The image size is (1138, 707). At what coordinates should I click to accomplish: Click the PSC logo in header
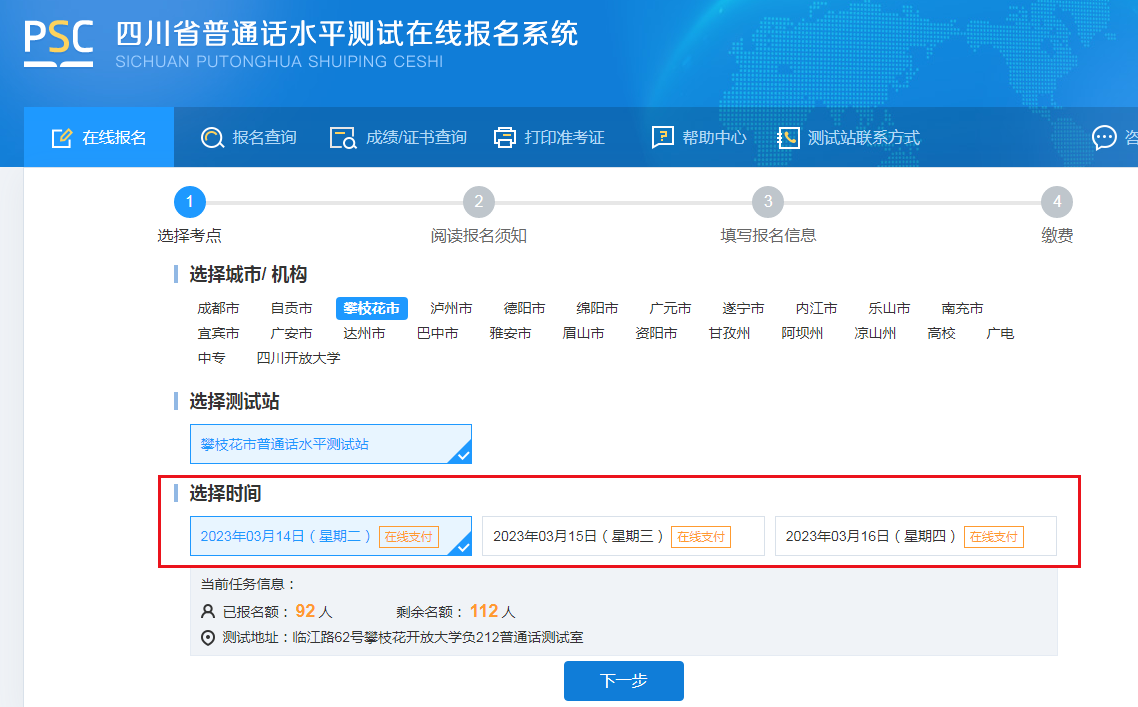[x=58, y=43]
